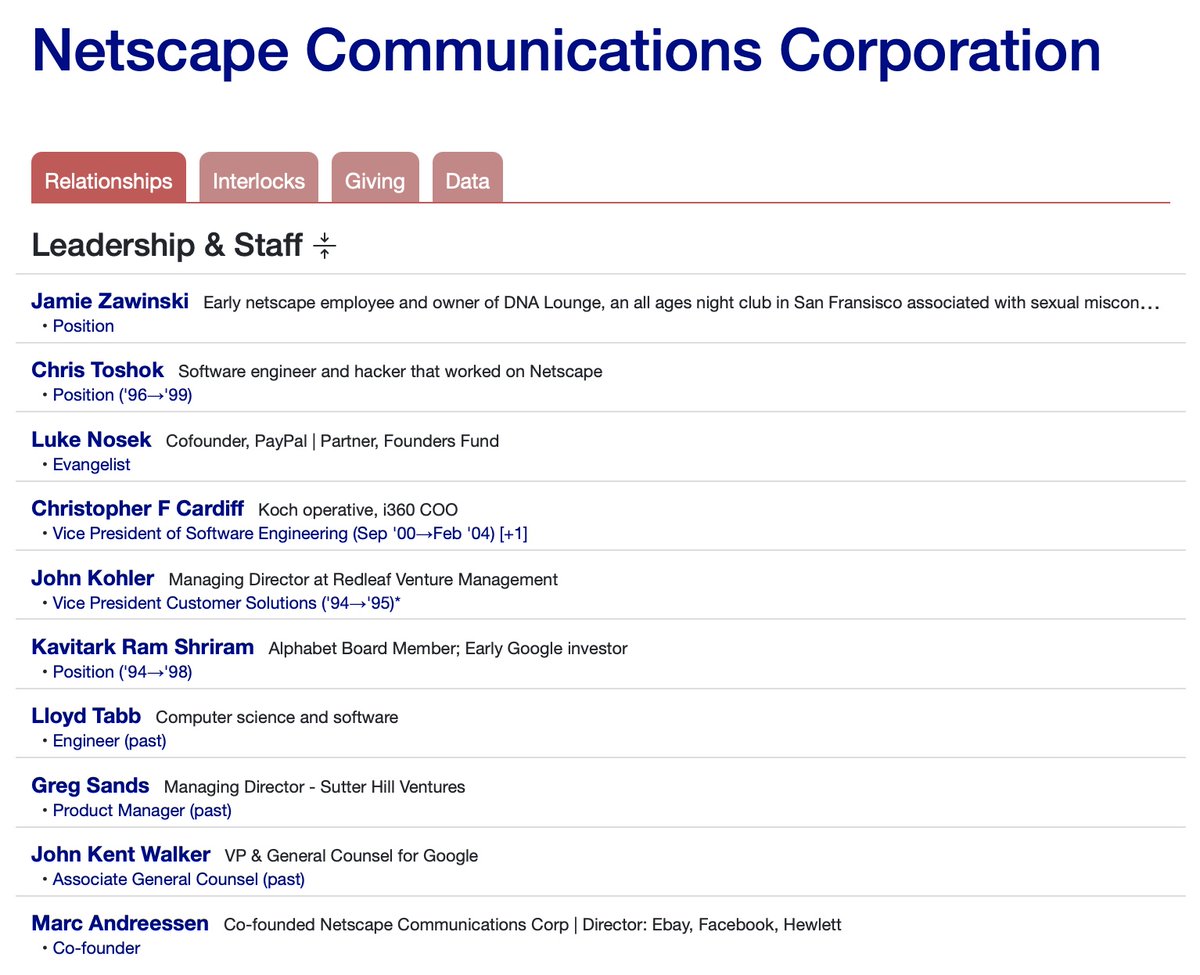Viewport: 1200px width, 975px height.
Task: Click Position ('96→'99) relationship link
Action: 122,395
